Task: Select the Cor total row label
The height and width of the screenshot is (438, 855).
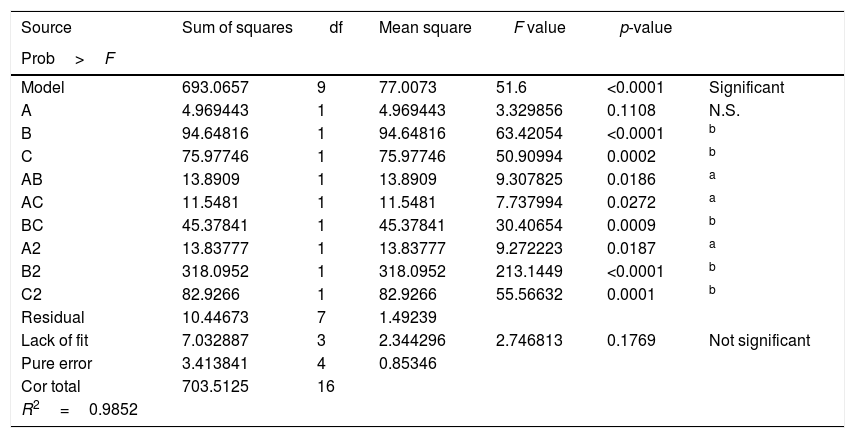Action: (50, 386)
